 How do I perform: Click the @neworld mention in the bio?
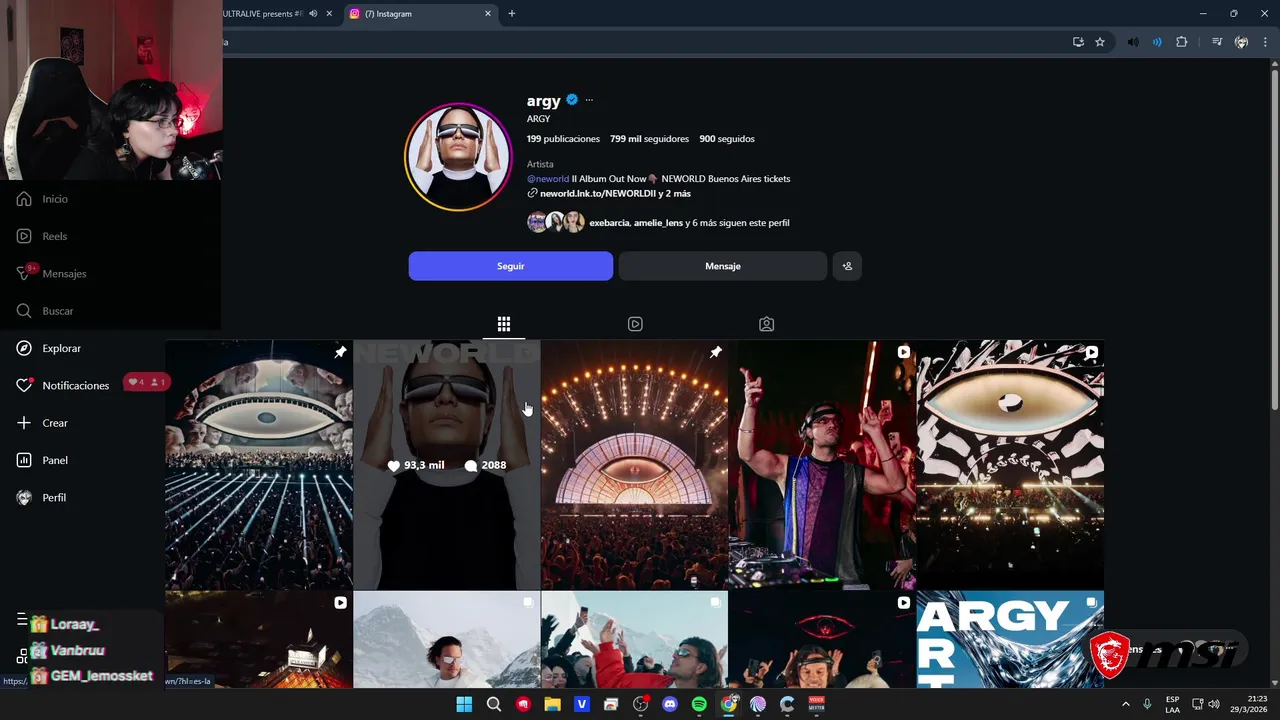point(548,179)
